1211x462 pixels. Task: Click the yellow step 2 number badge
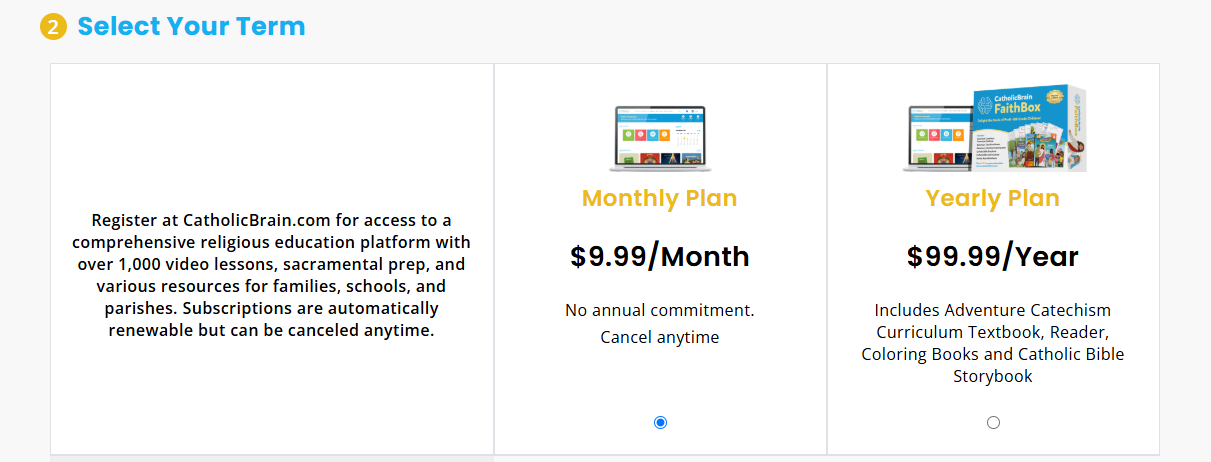tap(53, 27)
